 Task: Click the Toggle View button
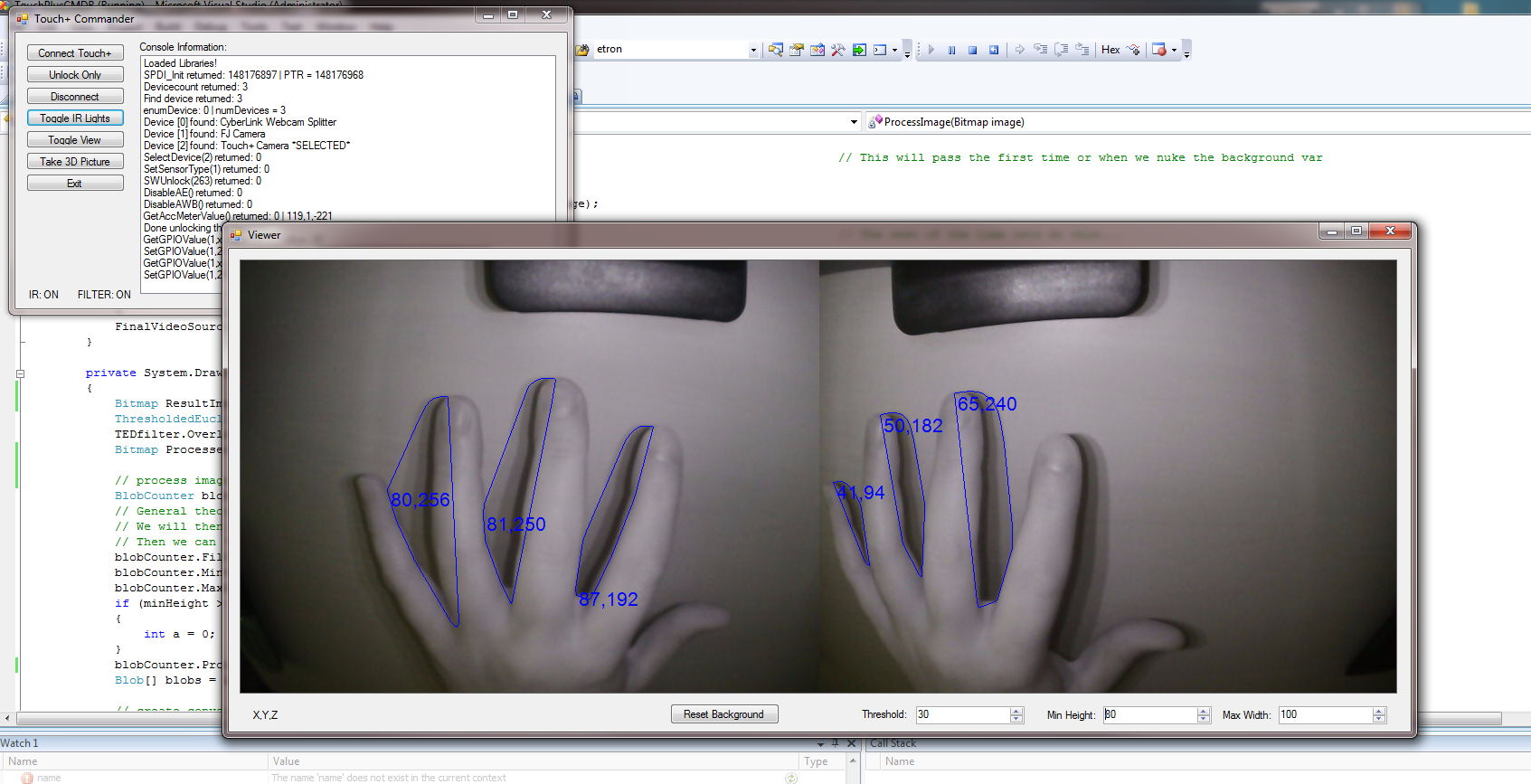pos(75,140)
